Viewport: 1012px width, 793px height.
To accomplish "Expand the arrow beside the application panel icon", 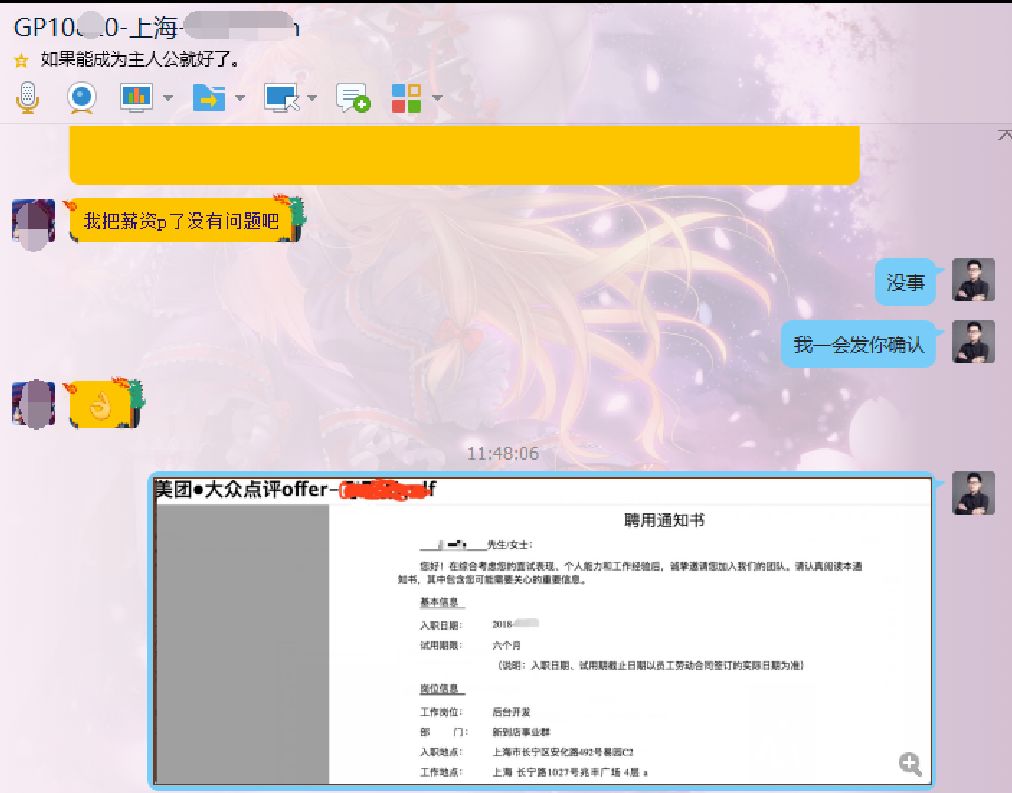I will point(437,98).
